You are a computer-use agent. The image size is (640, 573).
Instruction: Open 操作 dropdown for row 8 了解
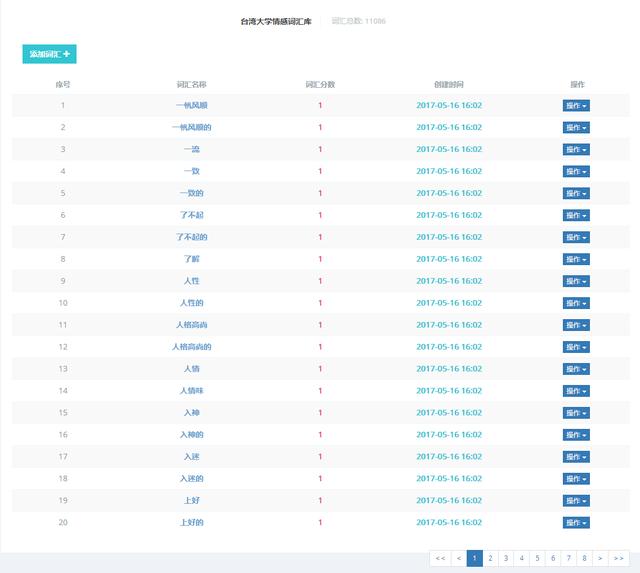[x=576, y=260]
